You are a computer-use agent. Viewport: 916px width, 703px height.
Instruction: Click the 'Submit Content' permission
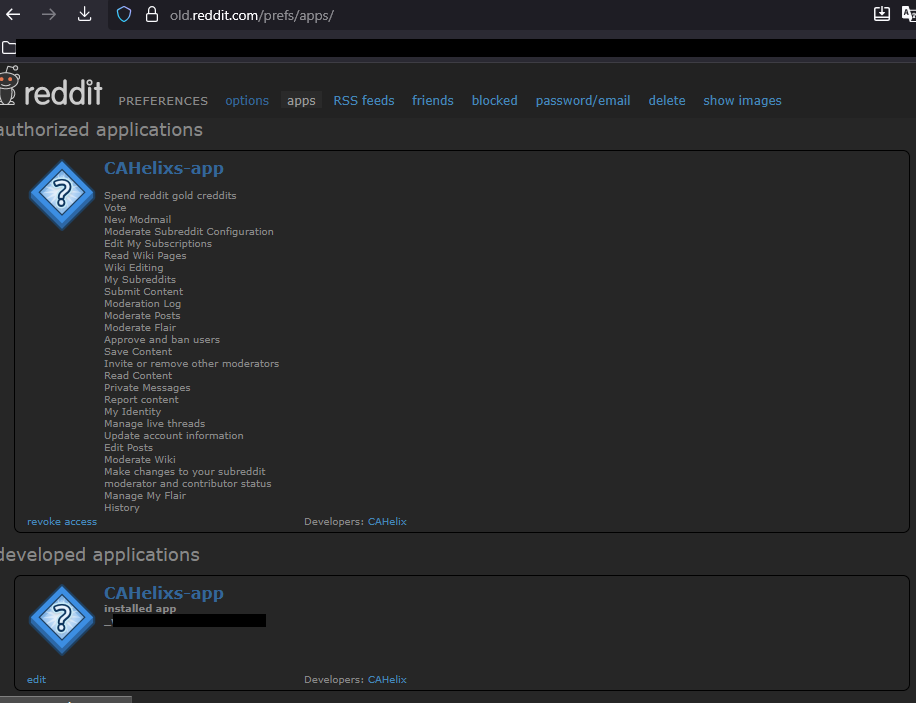point(143,292)
